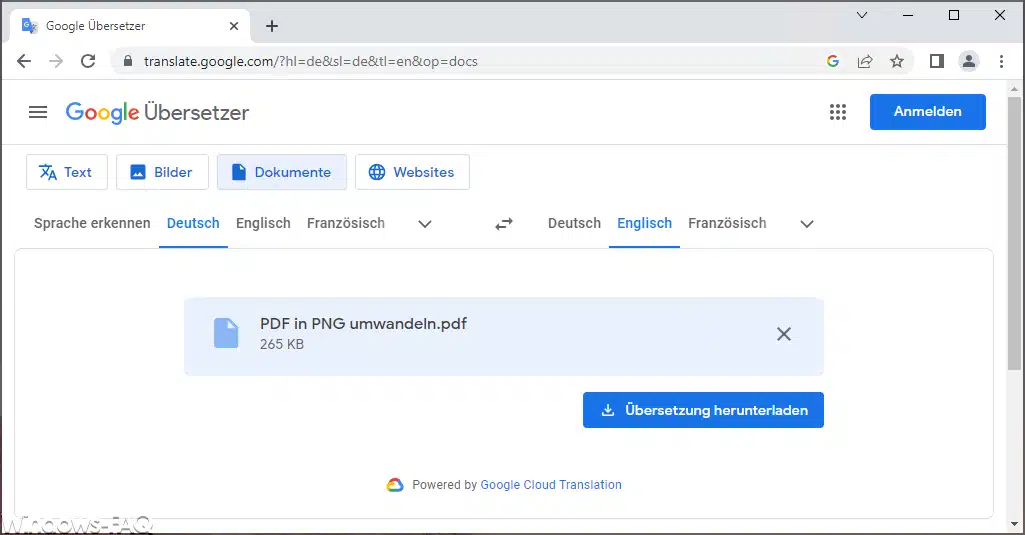Click the address bar URL
This screenshot has height=535, width=1025.
311,61
